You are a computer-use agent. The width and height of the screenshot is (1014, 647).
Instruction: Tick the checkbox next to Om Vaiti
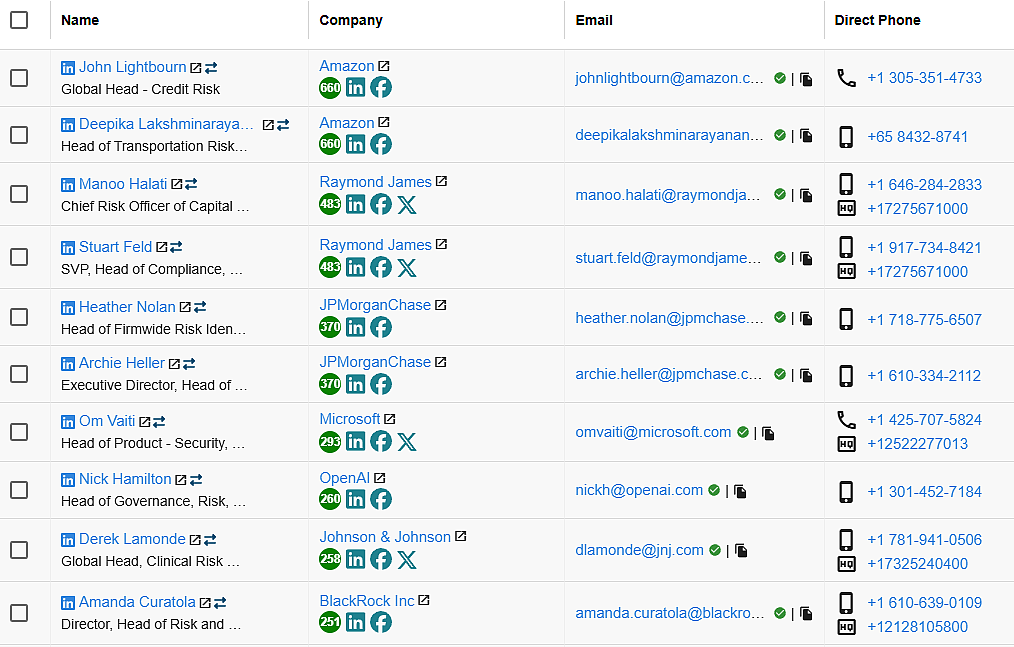pyautogui.click(x=19, y=432)
